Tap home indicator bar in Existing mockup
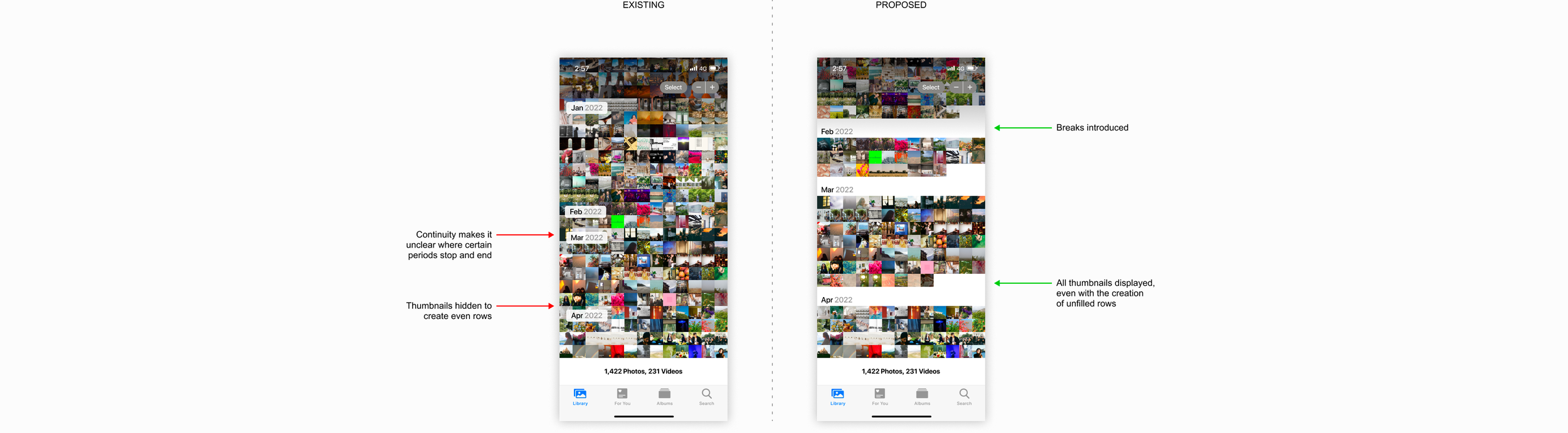Viewport: 1568px width, 433px height. click(644, 416)
